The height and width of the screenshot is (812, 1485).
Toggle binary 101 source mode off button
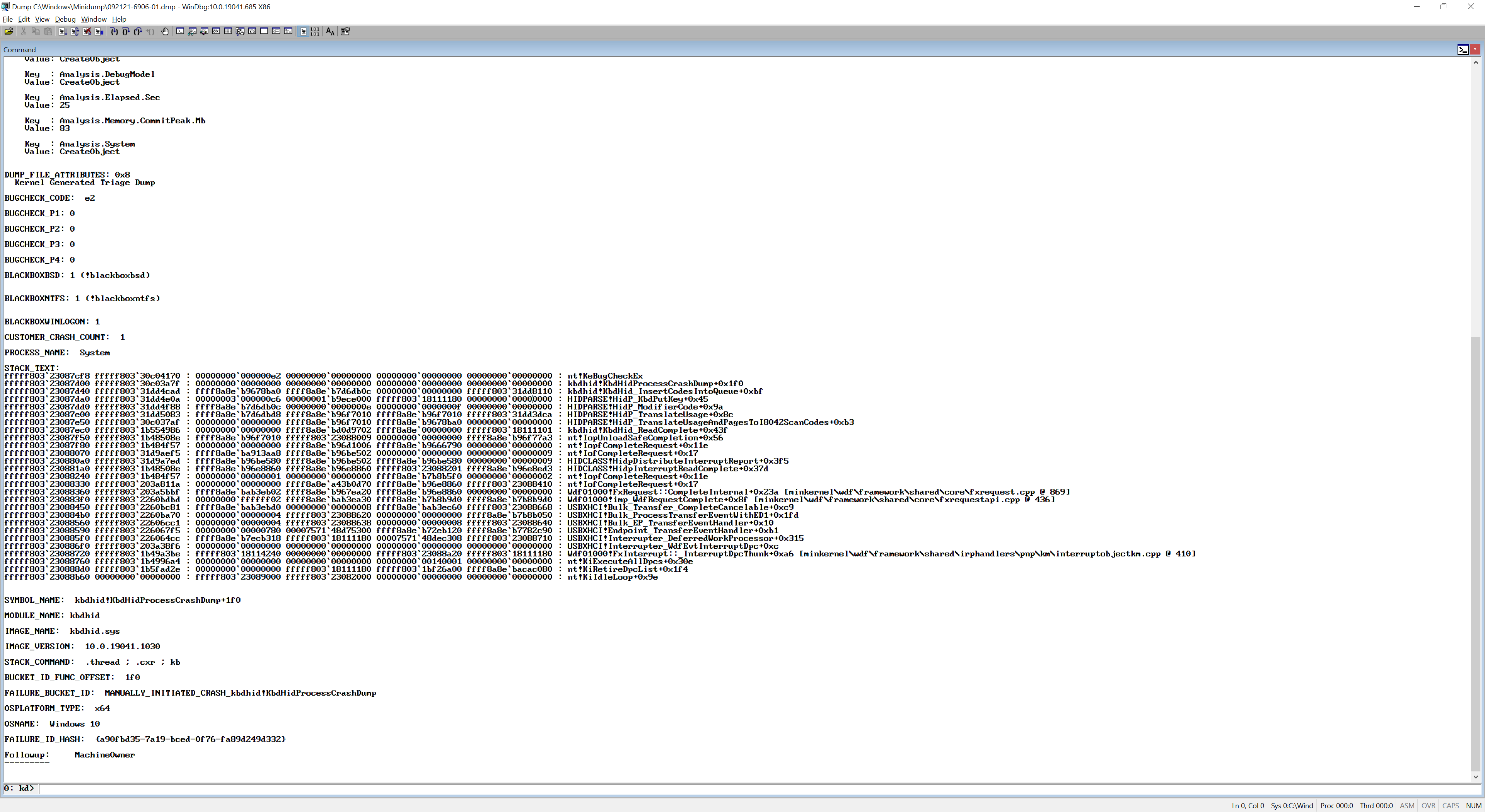pos(315,32)
